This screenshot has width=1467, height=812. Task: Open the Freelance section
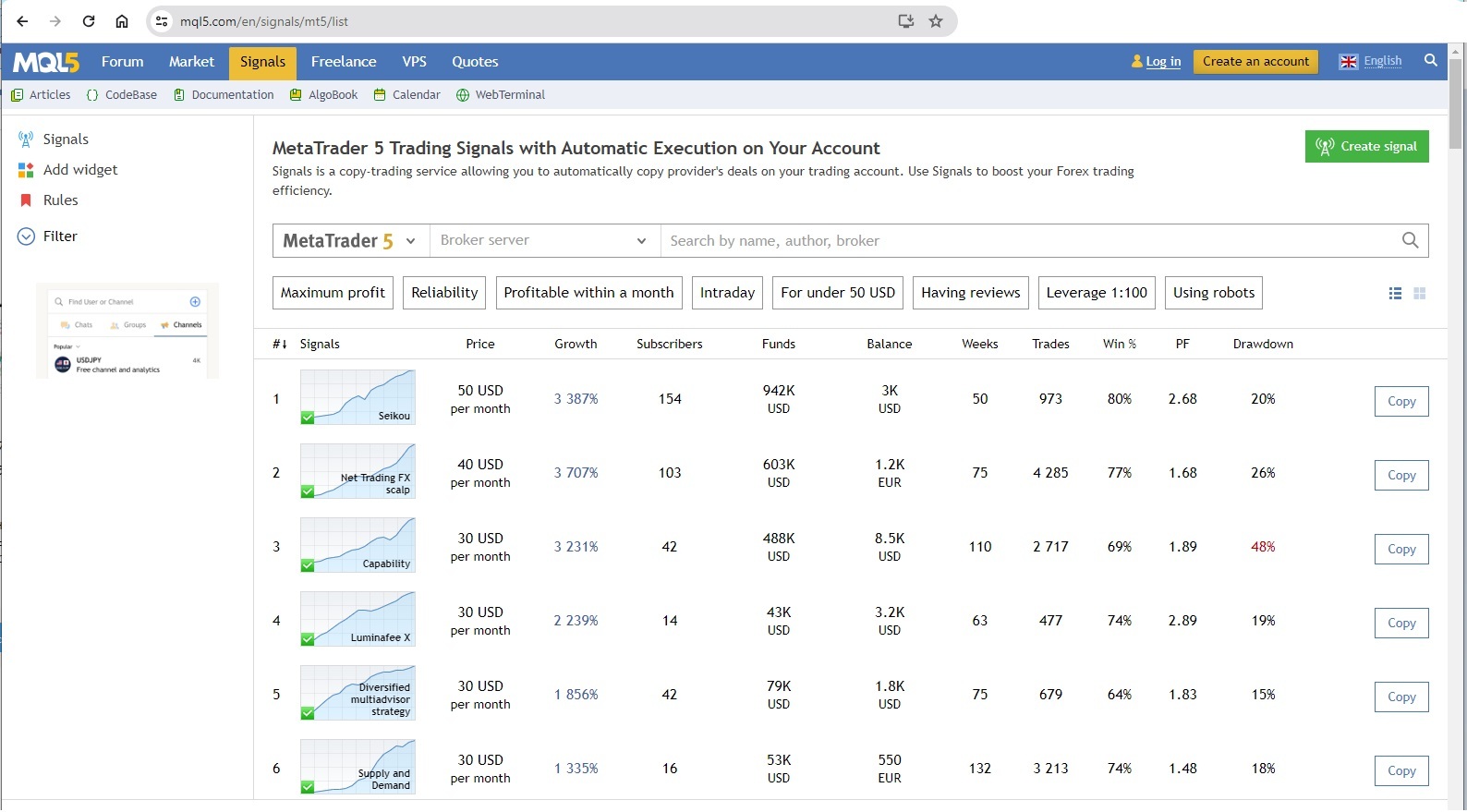tap(344, 62)
